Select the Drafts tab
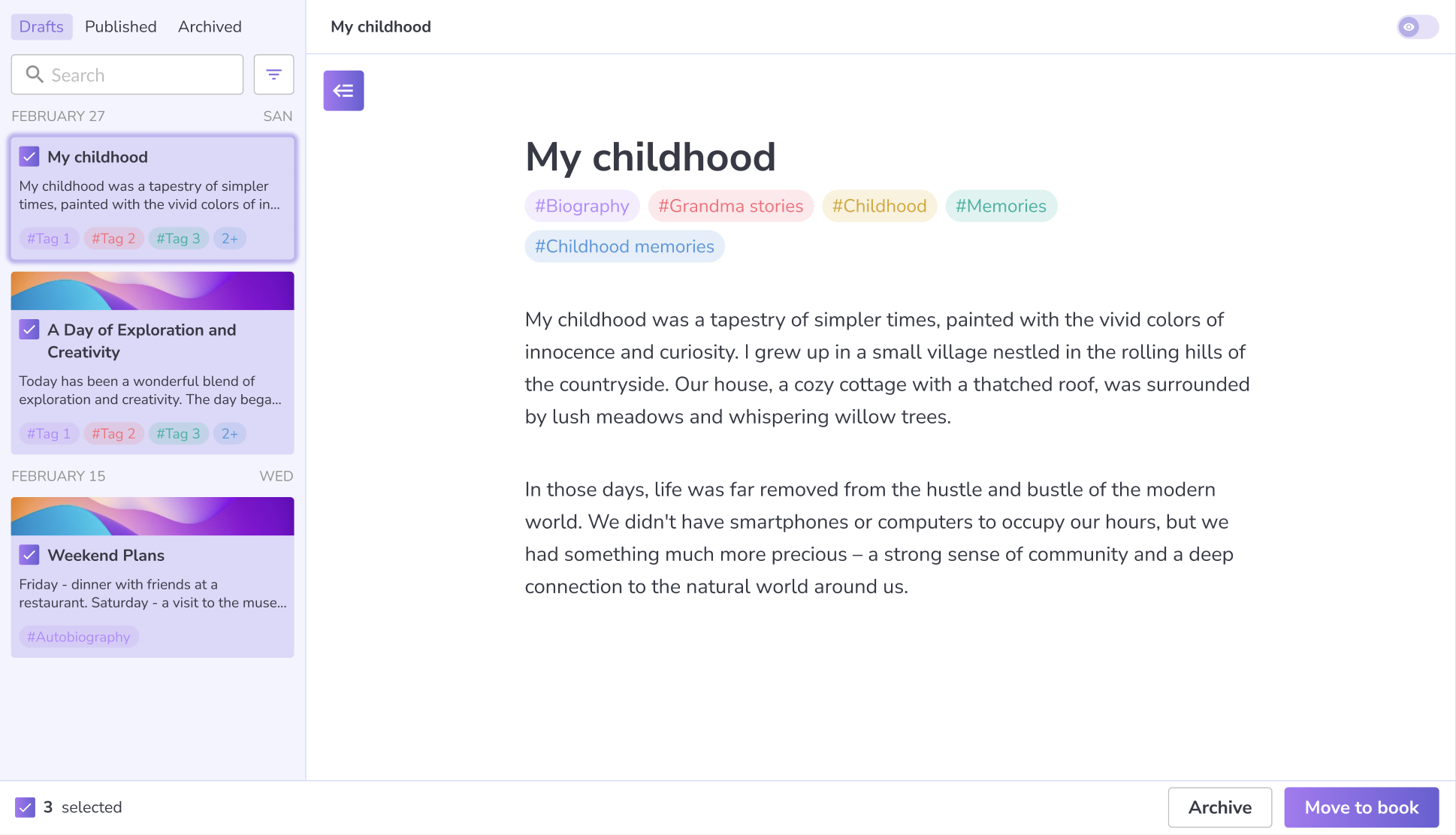1456x835 pixels. [x=41, y=27]
